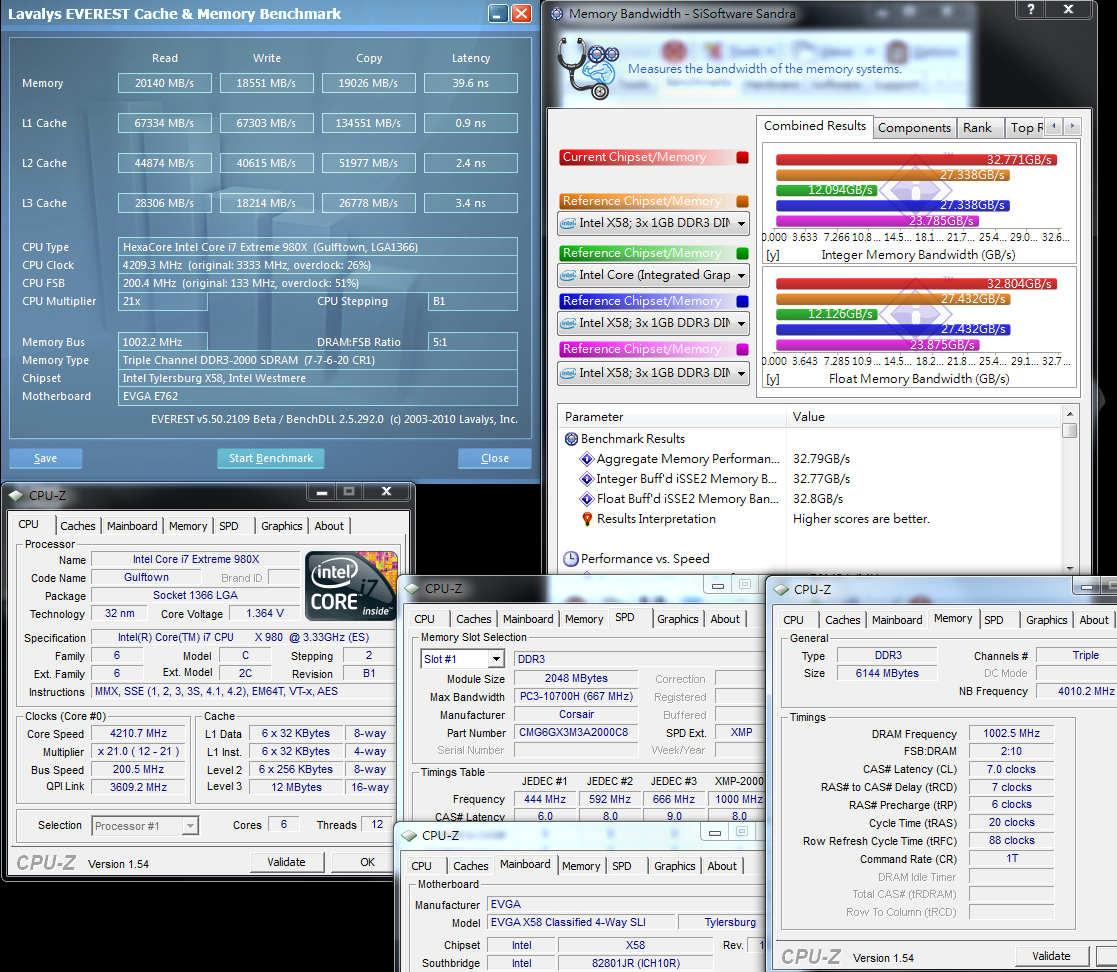
Task: Click Aggregate Memory Performance diamond icon
Action: pyautogui.click(x=587, y=459)
